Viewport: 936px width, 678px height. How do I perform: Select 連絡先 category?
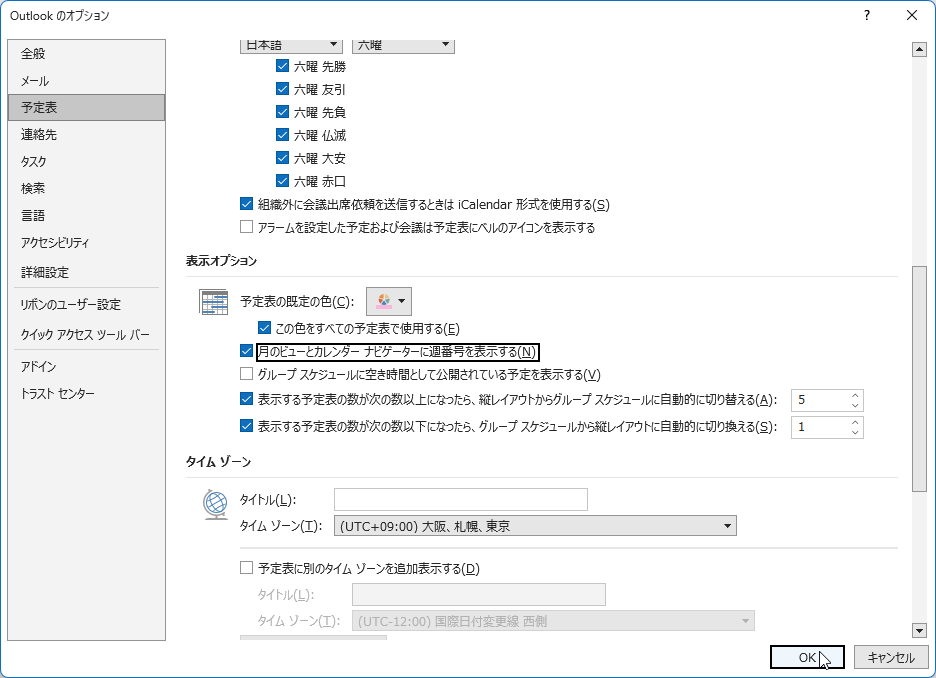87,134
